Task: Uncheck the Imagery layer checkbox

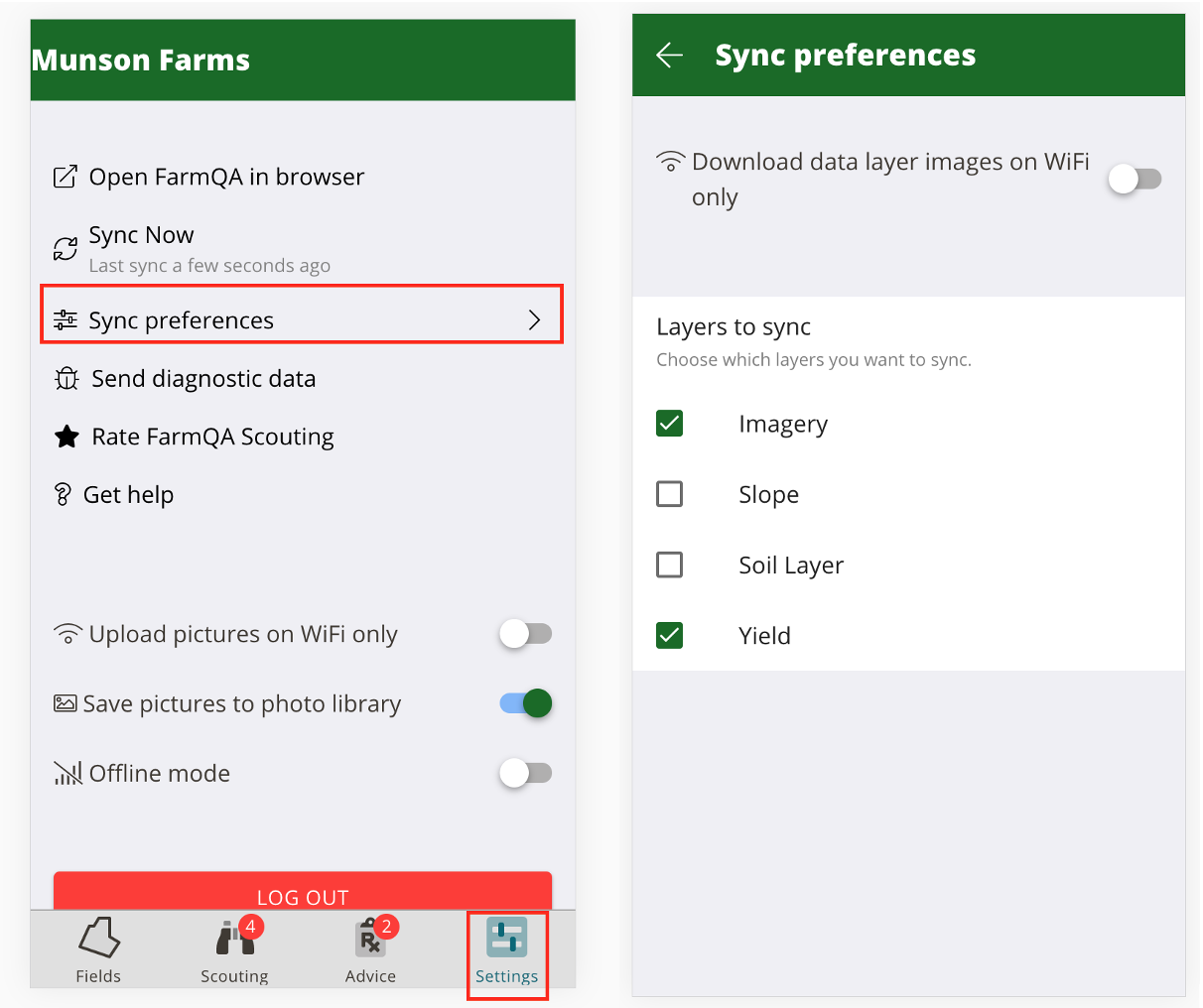Action: [x=670, y=424]
